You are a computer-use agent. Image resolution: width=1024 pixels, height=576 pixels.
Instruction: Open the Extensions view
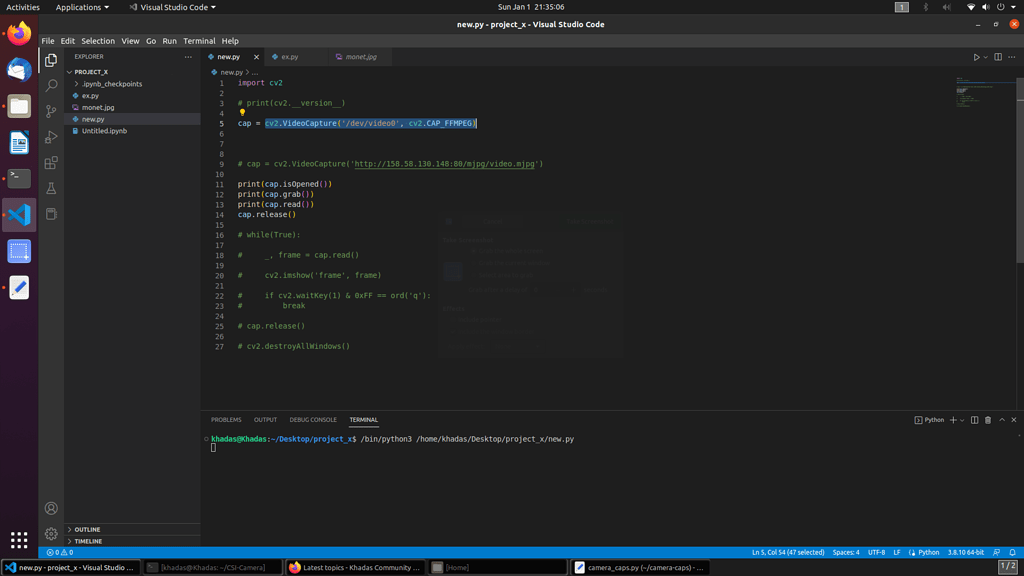coord(51,163)
